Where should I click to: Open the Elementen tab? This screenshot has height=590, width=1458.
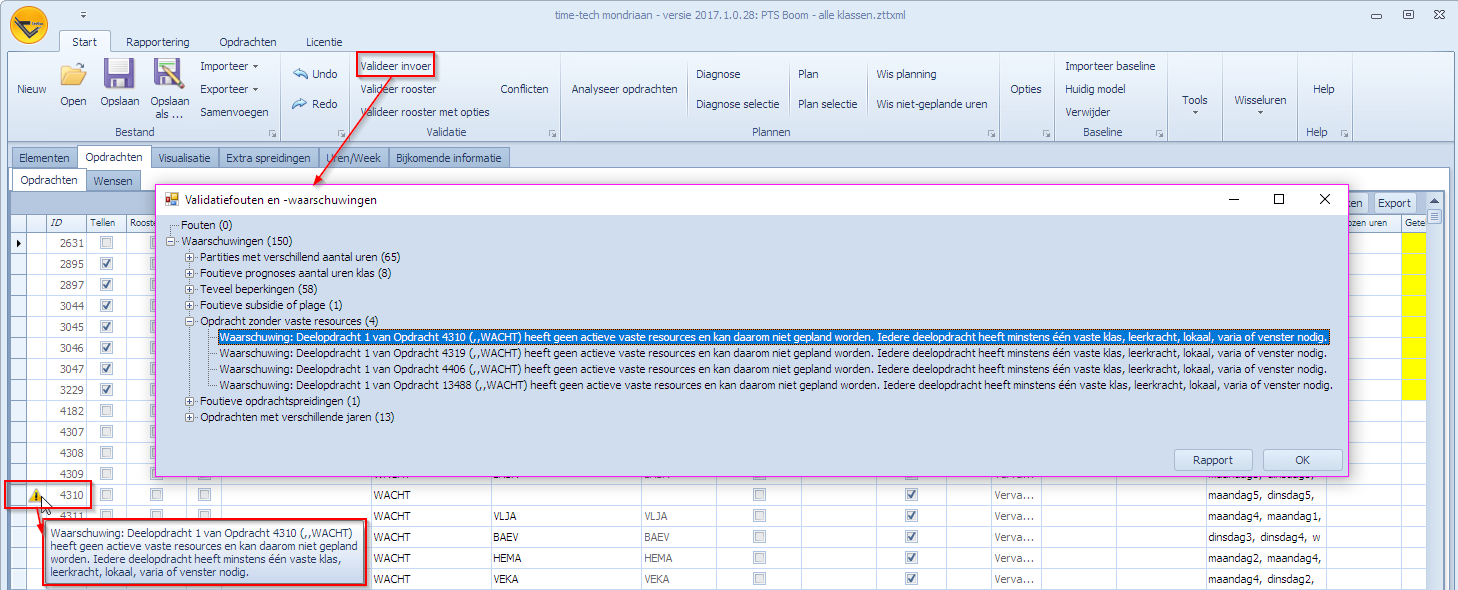point(44,157)
